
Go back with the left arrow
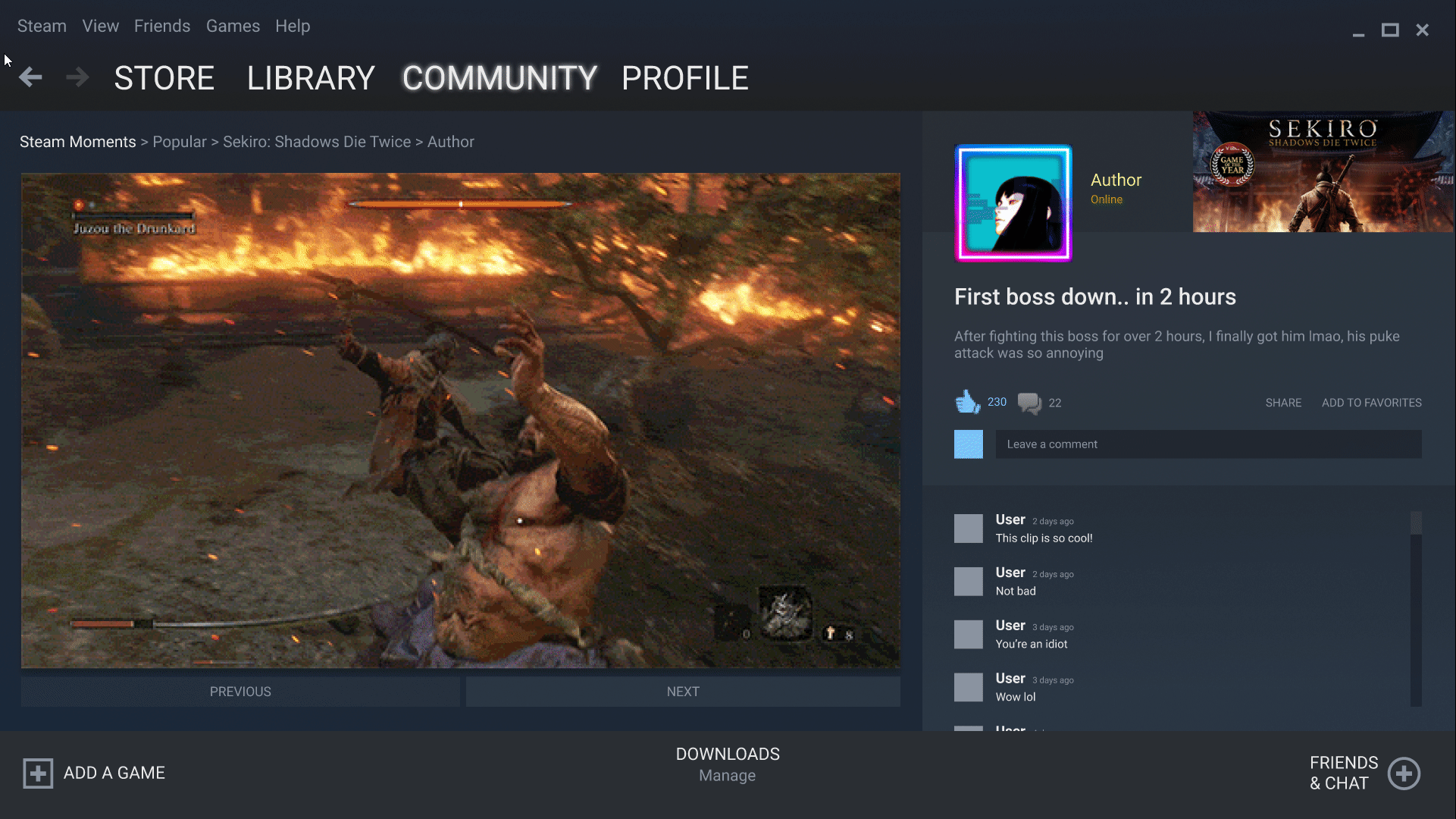(x=30, y=77)
